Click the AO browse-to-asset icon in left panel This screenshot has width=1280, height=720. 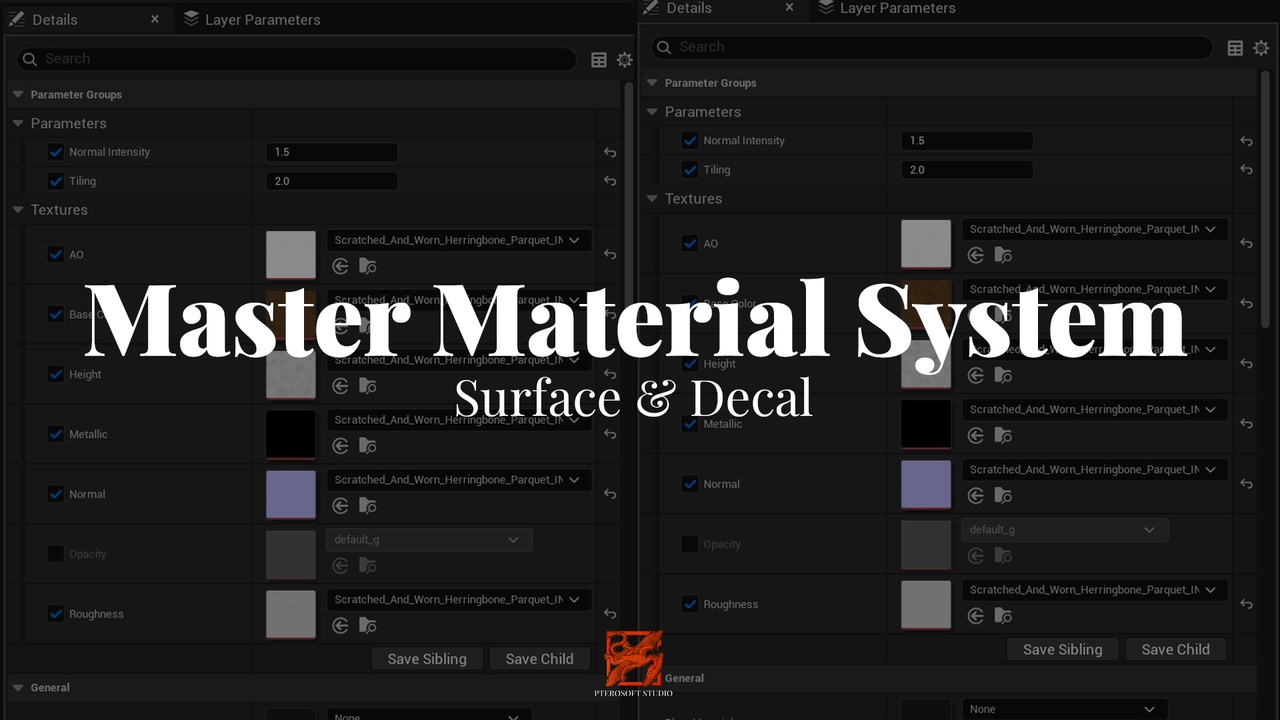[x=368, y=266]
